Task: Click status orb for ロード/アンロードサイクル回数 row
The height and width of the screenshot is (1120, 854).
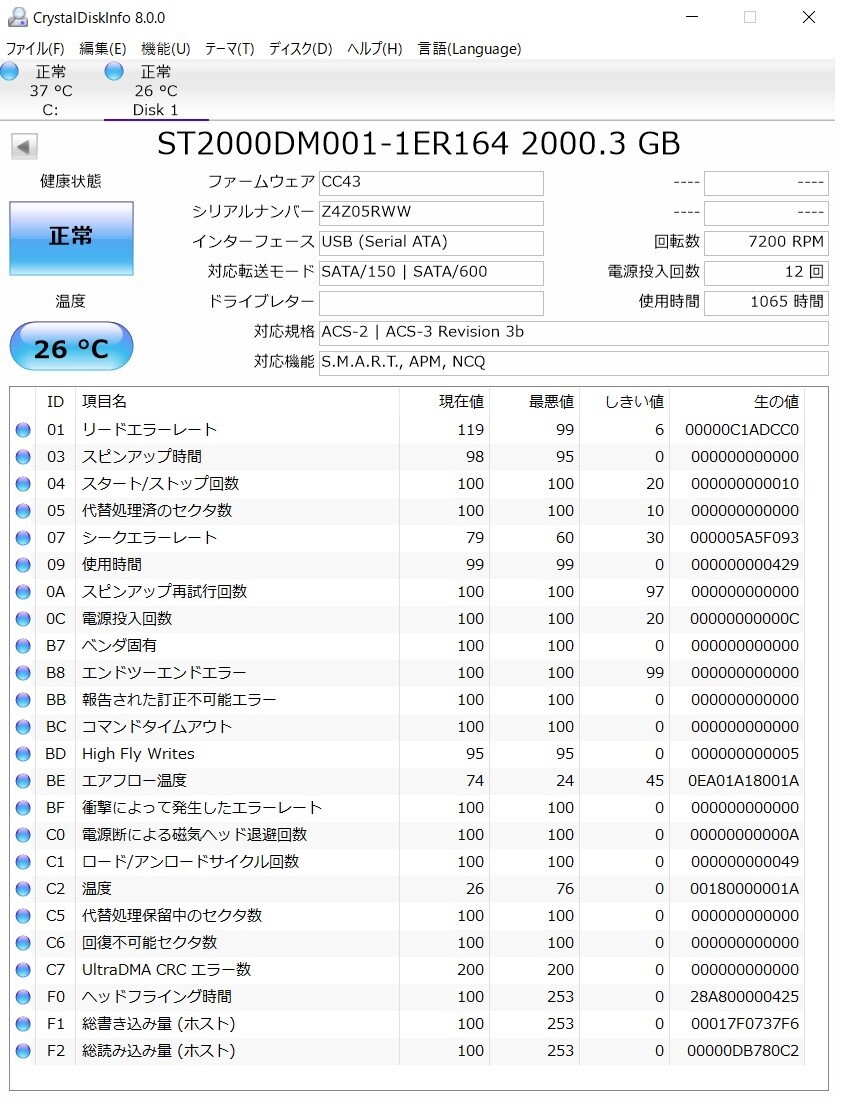Action: 23,862
